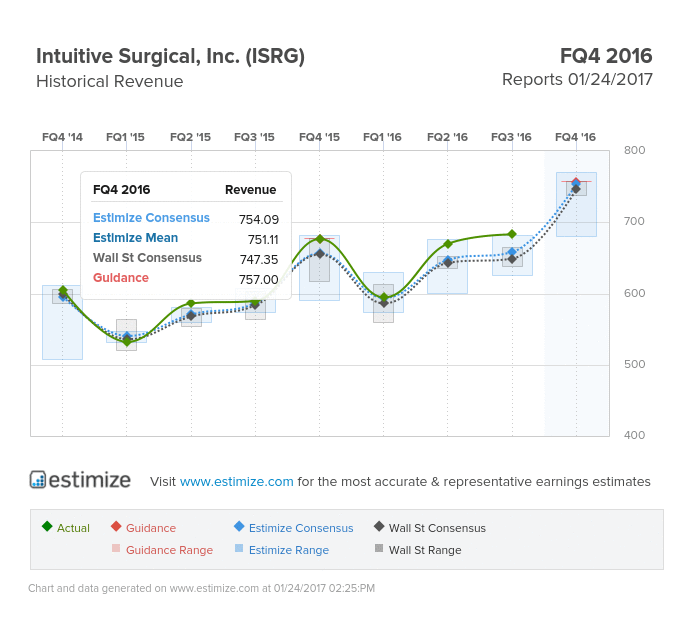Screen dimensions: 685x620
Task: Click the Reports 01/24/2017 text
Action: tap(577, 80)
